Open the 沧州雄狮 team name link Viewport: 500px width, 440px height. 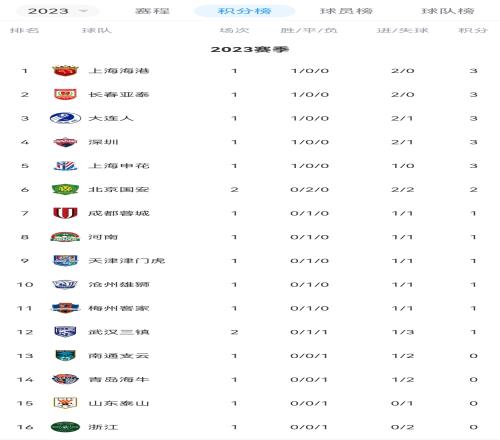coord(119,284)
